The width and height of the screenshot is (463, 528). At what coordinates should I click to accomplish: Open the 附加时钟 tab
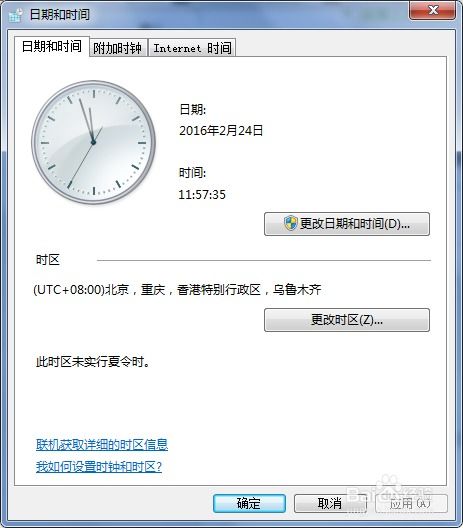[x=118, y=48]
